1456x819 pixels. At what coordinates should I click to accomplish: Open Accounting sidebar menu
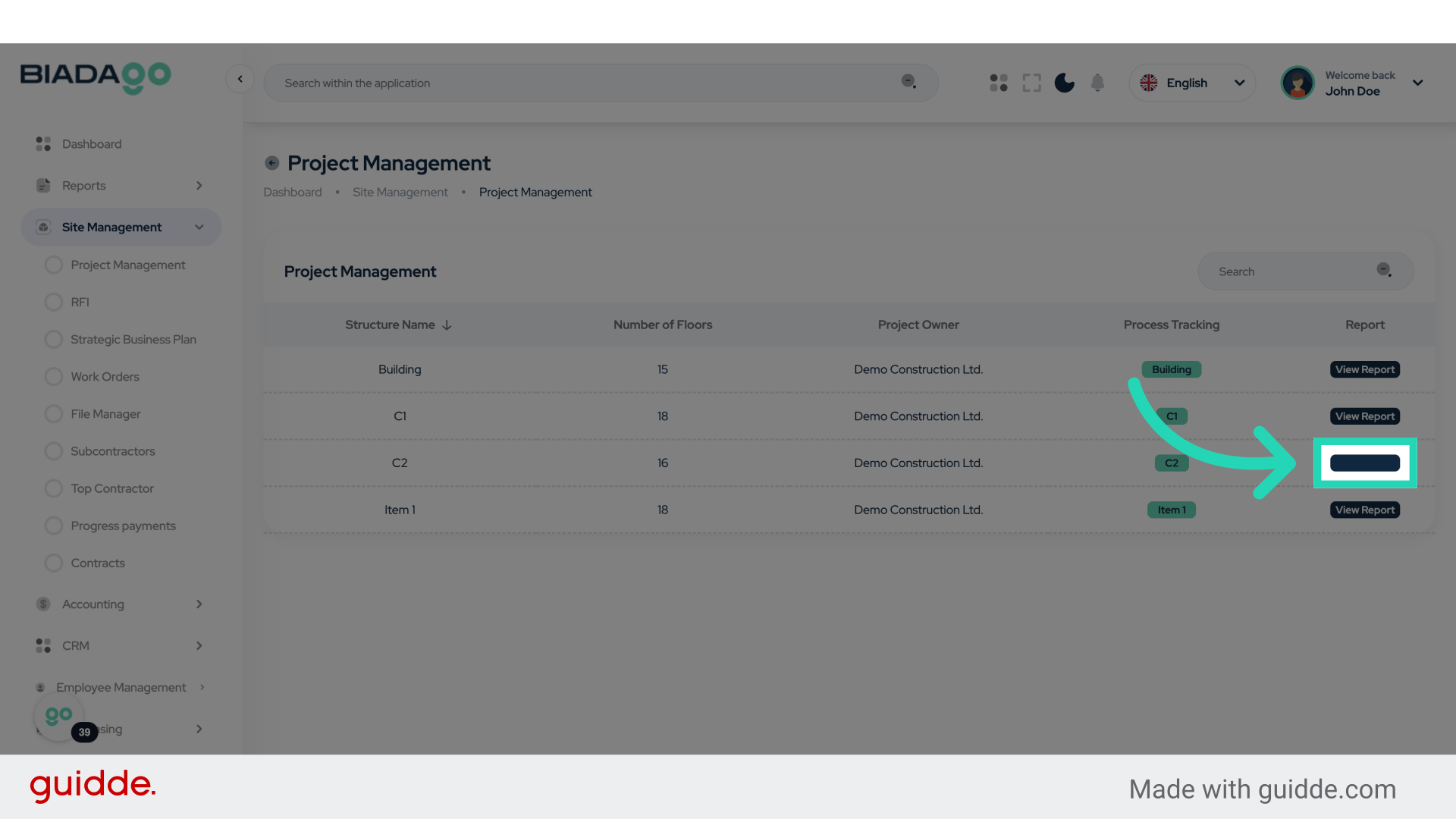tap(93, 604)
